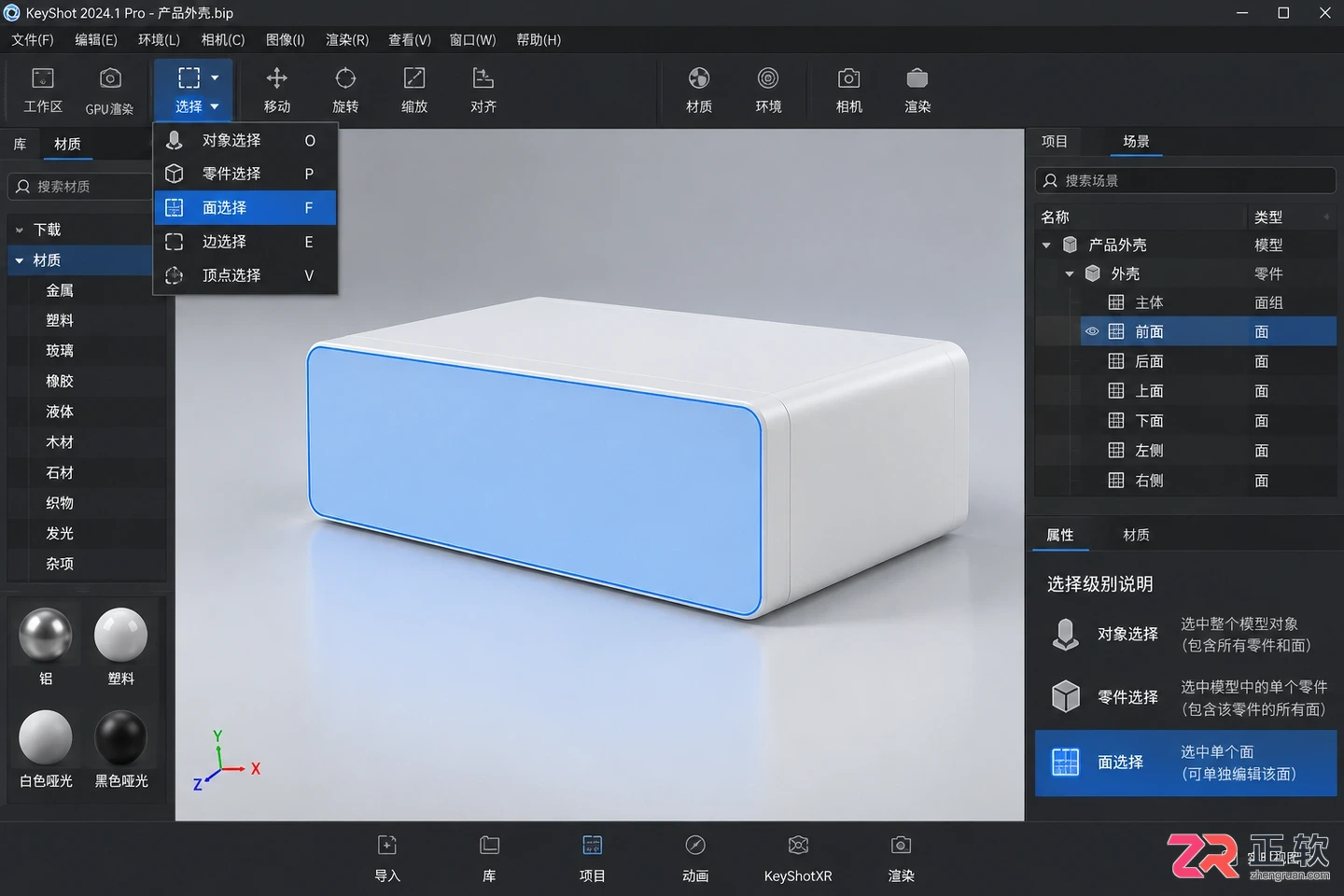
Task: Select 金属 material category
Action: pyautogui.click(x=60, y=290)
